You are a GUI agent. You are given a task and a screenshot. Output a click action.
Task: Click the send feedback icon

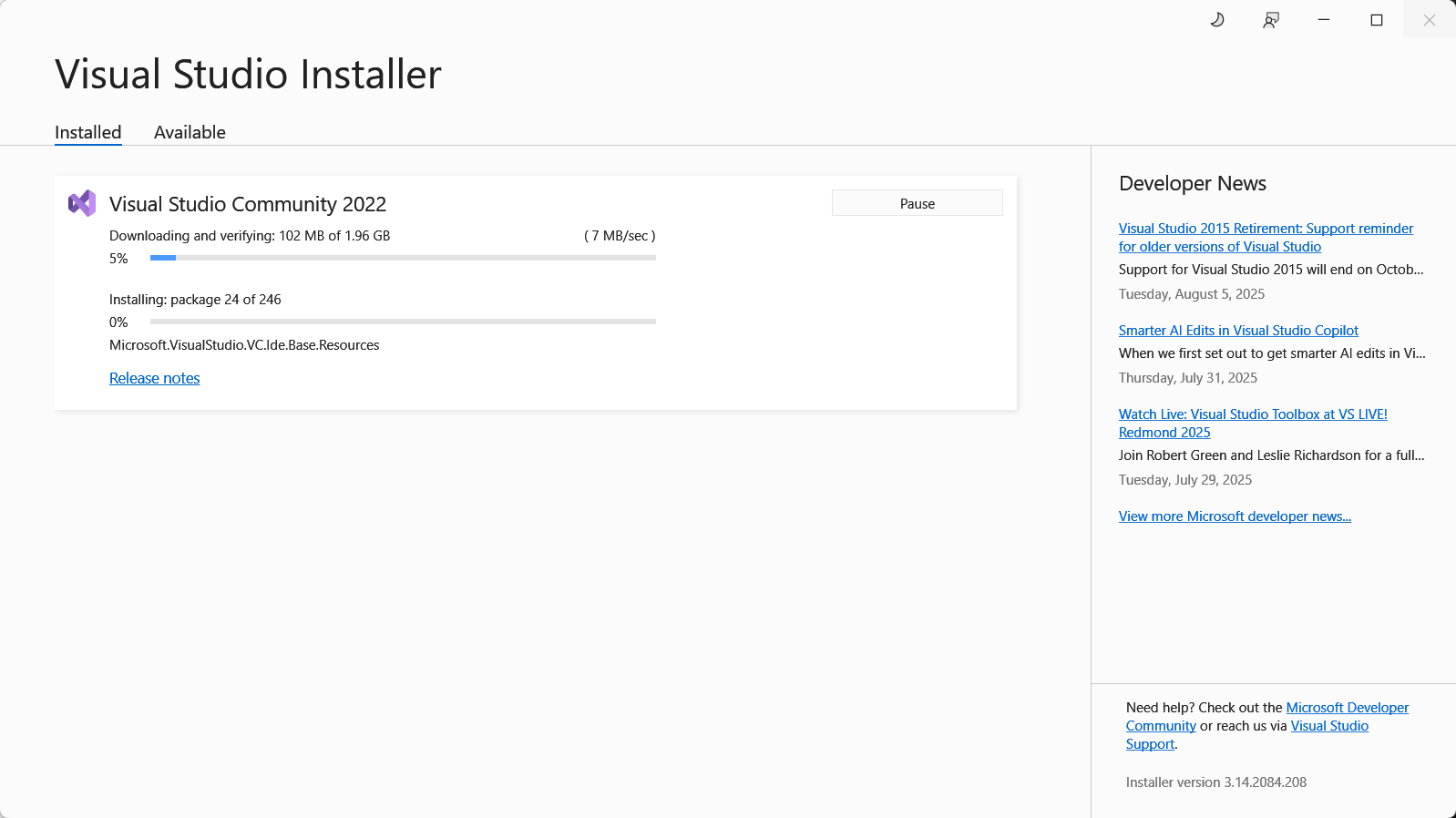[x=1271, y=20]
